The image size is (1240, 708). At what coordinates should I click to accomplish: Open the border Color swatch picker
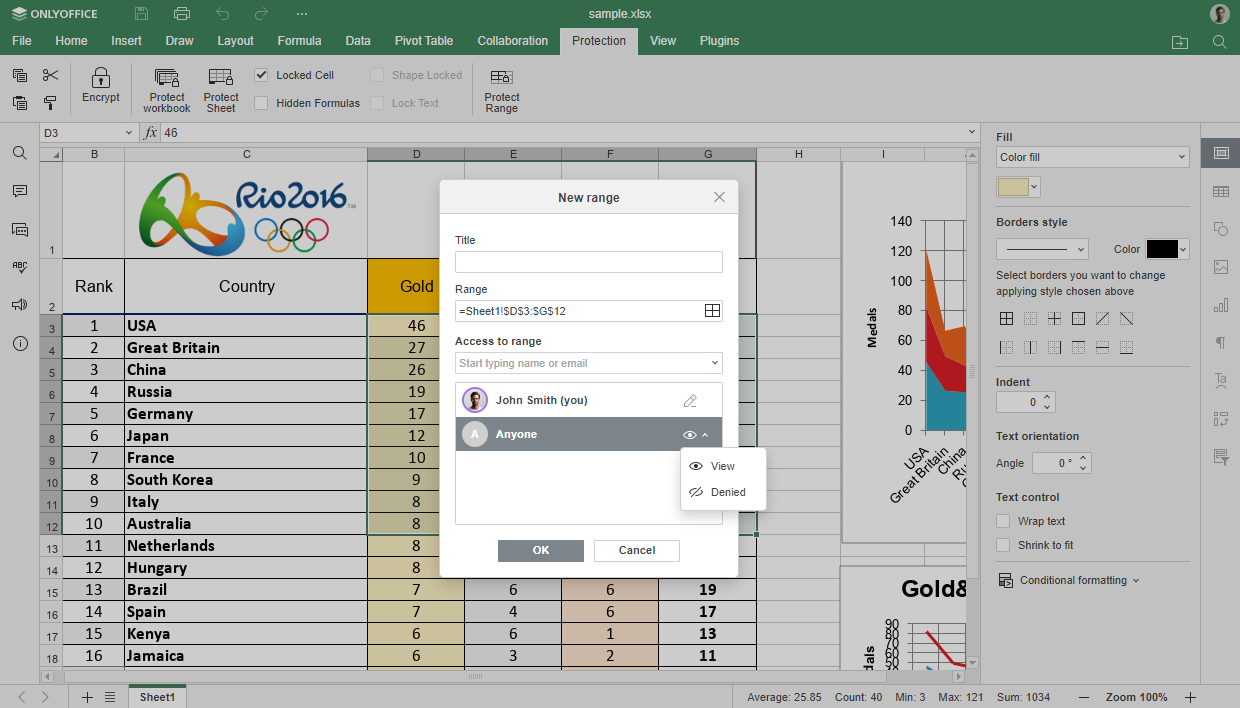(x=1163, y=248)
